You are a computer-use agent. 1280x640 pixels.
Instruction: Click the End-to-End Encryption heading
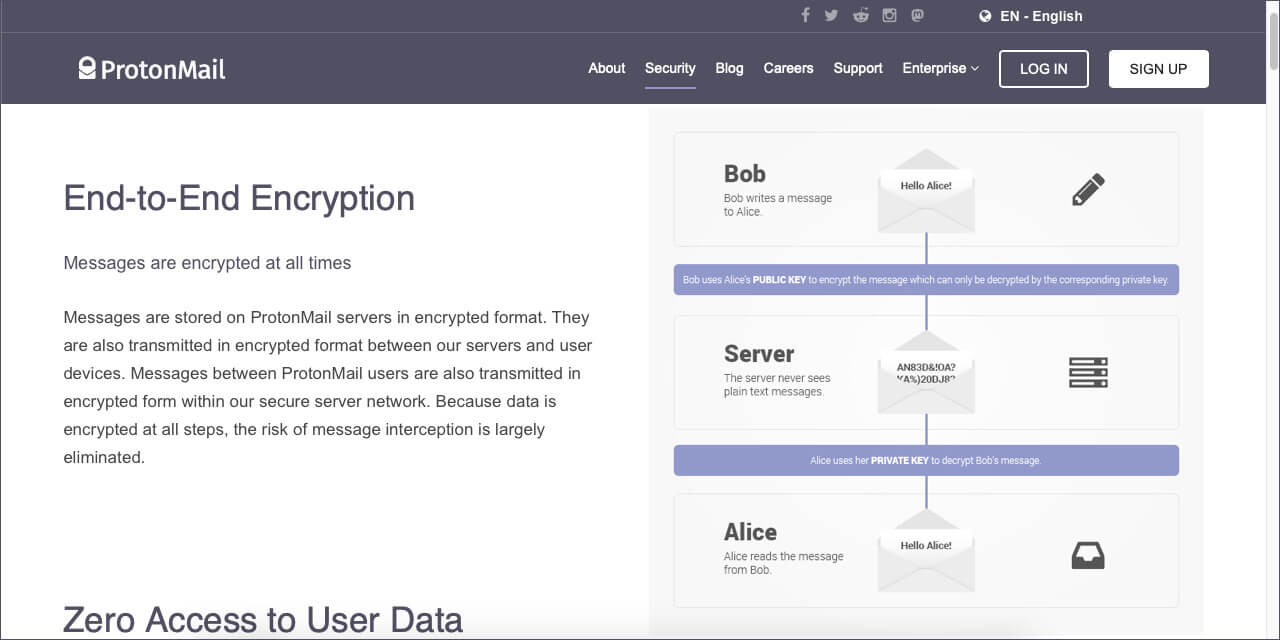[x=239, y=198]
